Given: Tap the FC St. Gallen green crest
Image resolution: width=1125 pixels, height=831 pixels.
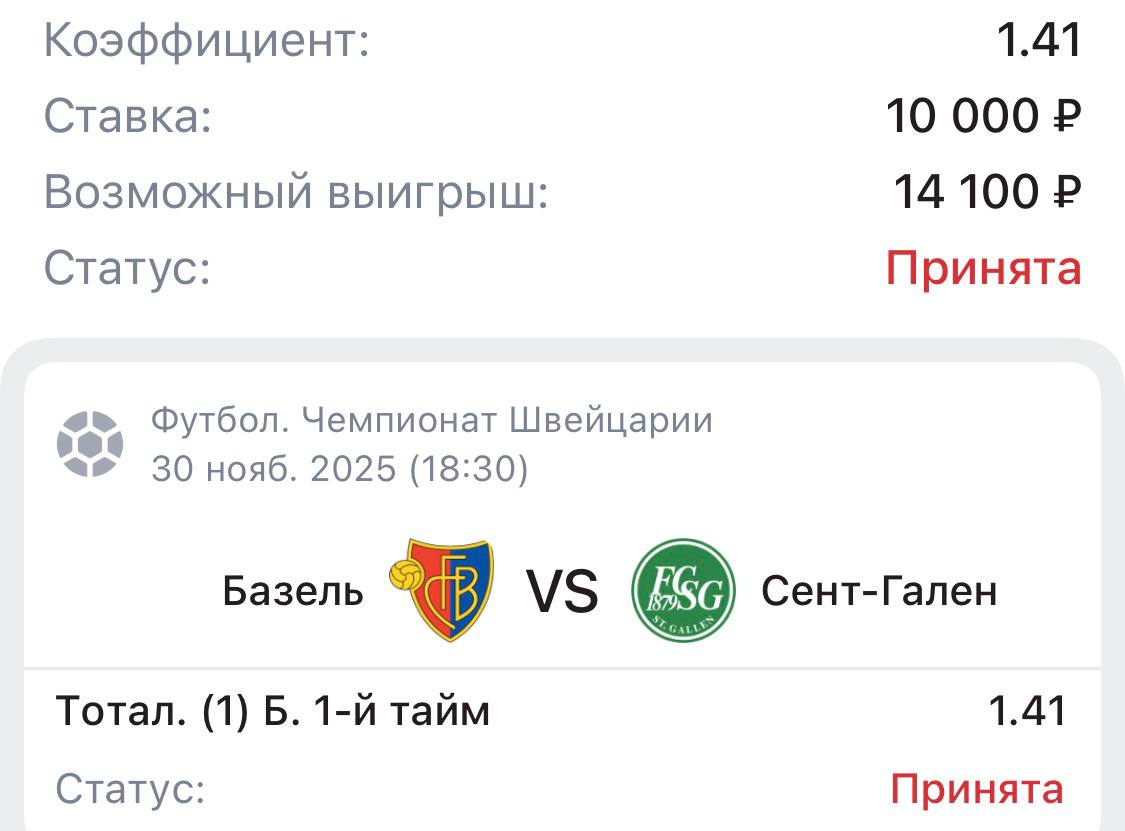Looking at the screenshot, I should tap(684, 590).
